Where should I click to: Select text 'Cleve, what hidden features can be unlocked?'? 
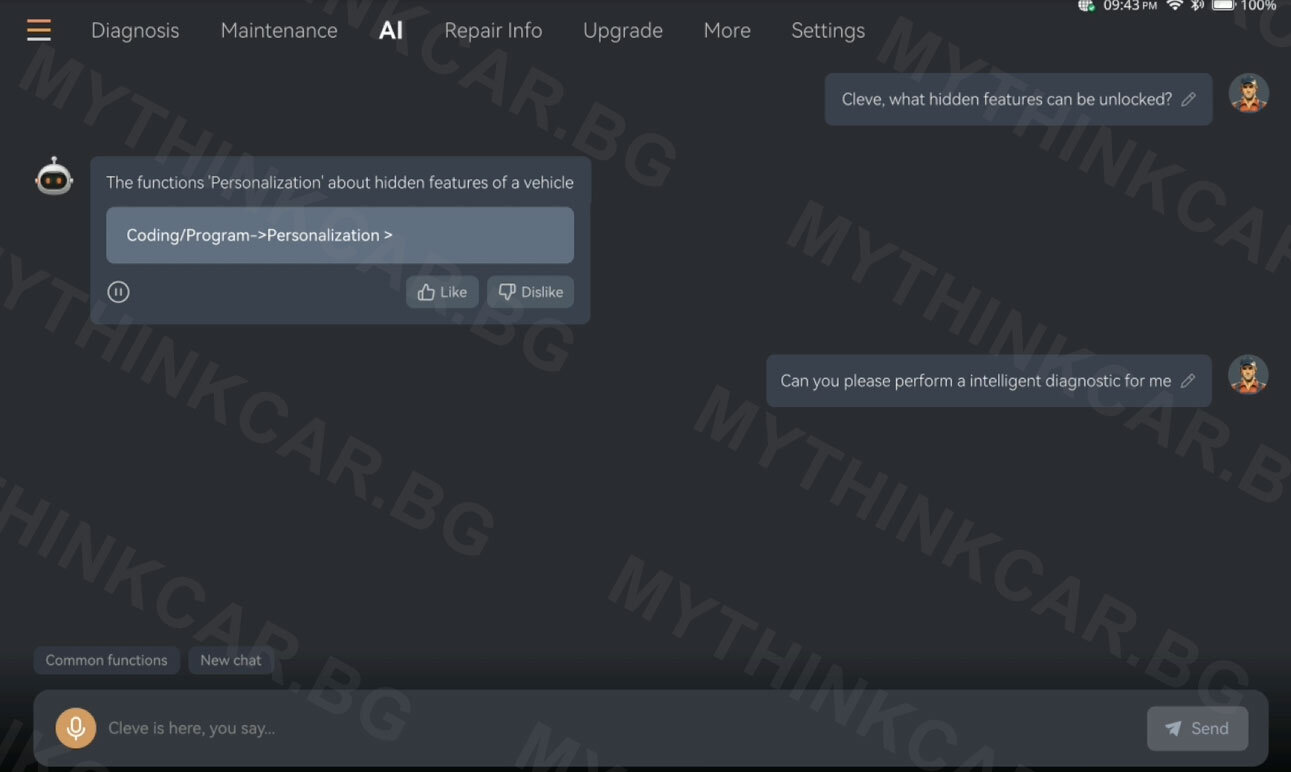(1007, 99)
